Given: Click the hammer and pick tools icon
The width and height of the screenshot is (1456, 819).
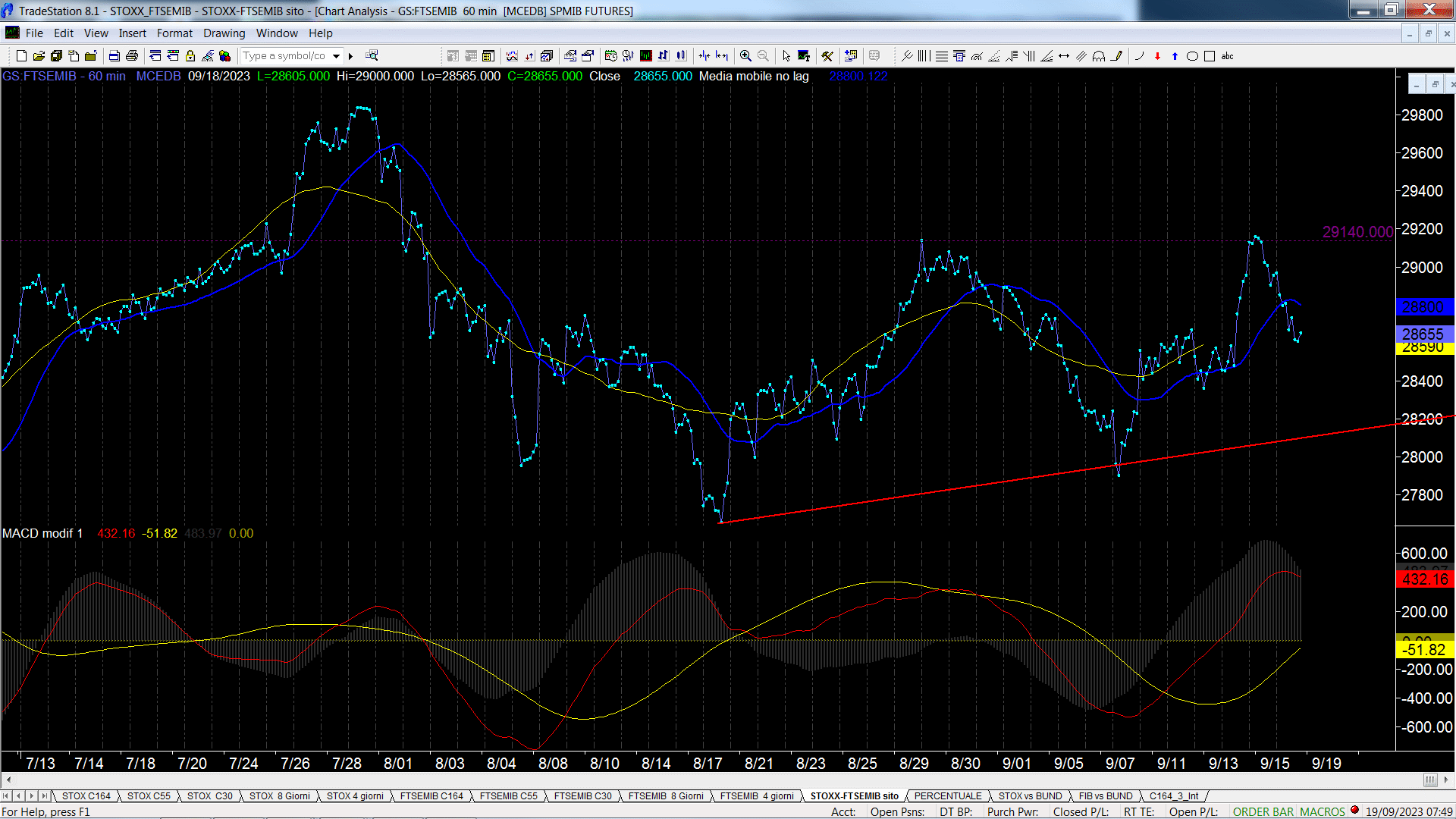Looking at the screenshot, I should click(x=827, y=56).
